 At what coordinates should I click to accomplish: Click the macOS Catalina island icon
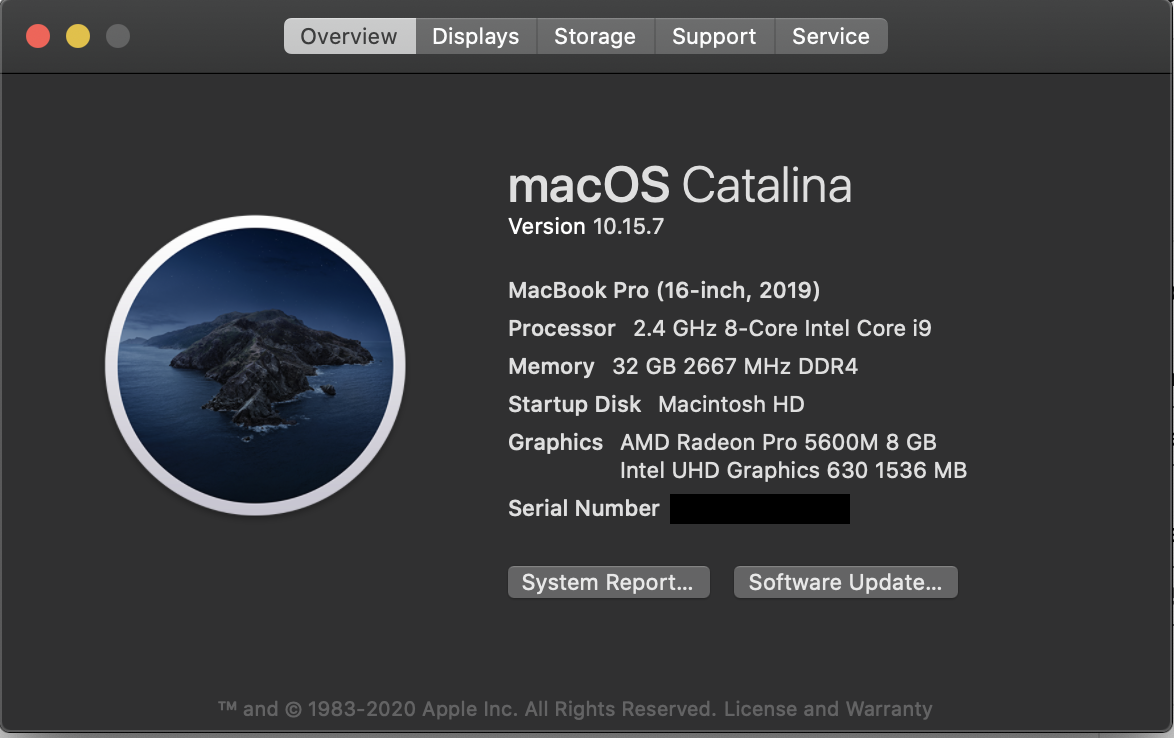point(255,365)
